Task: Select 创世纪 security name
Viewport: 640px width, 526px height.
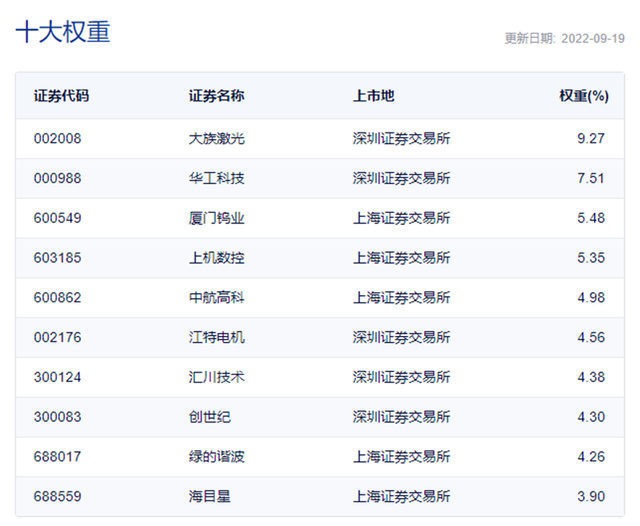Action: tap(209, 417)
